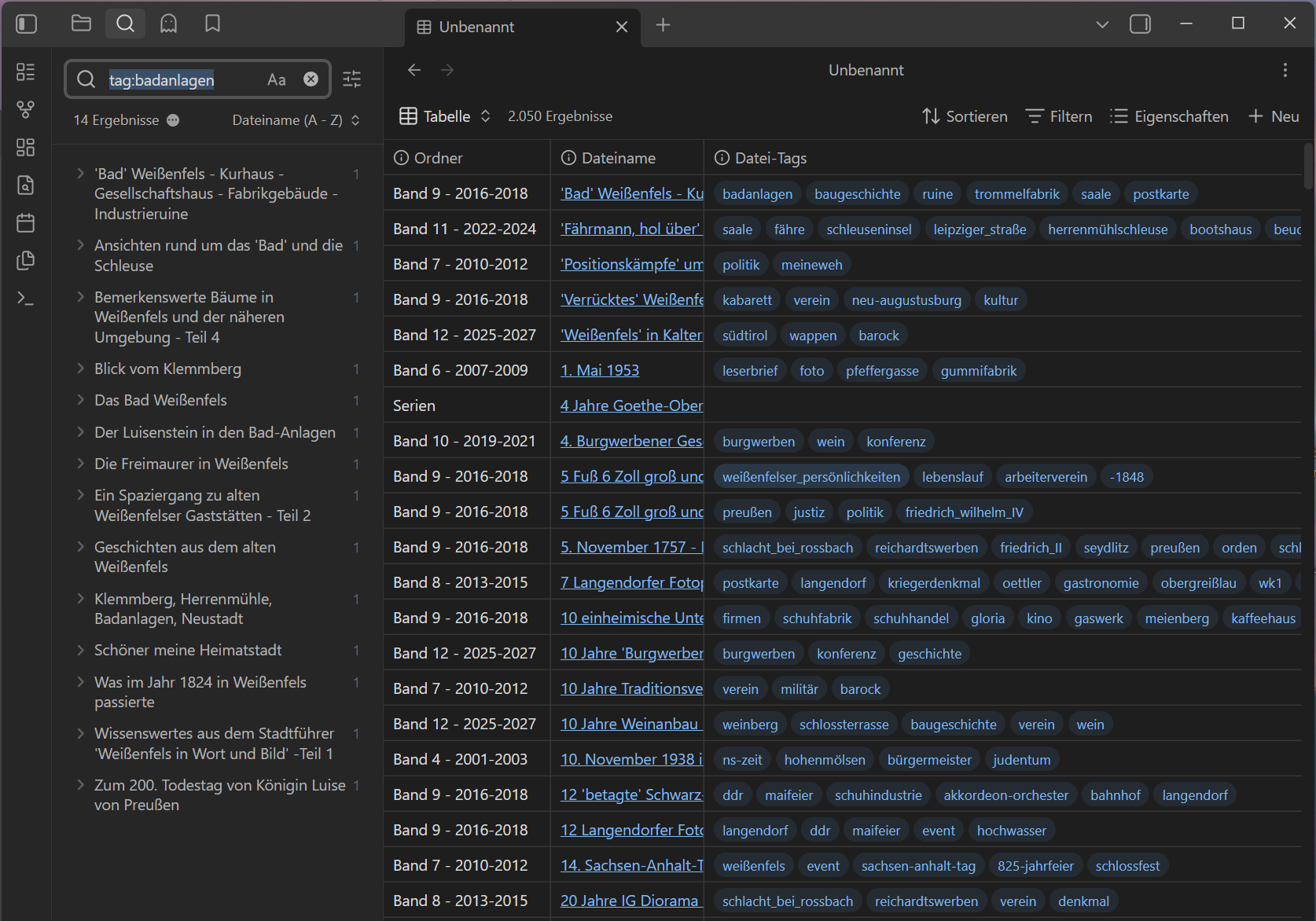Clear the search query with X icon

coord(311,79)
